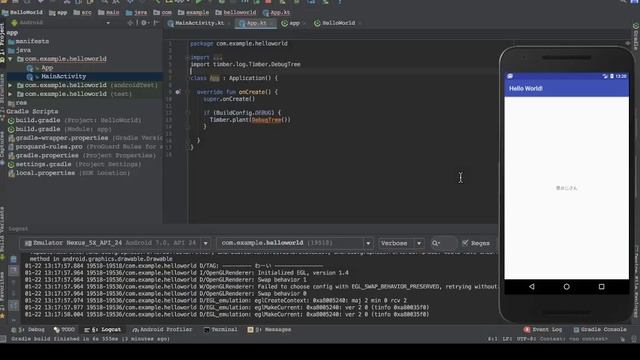Click the second icon in Logcat side toolbar
The image size is (640, 360).
pos(13,270)
